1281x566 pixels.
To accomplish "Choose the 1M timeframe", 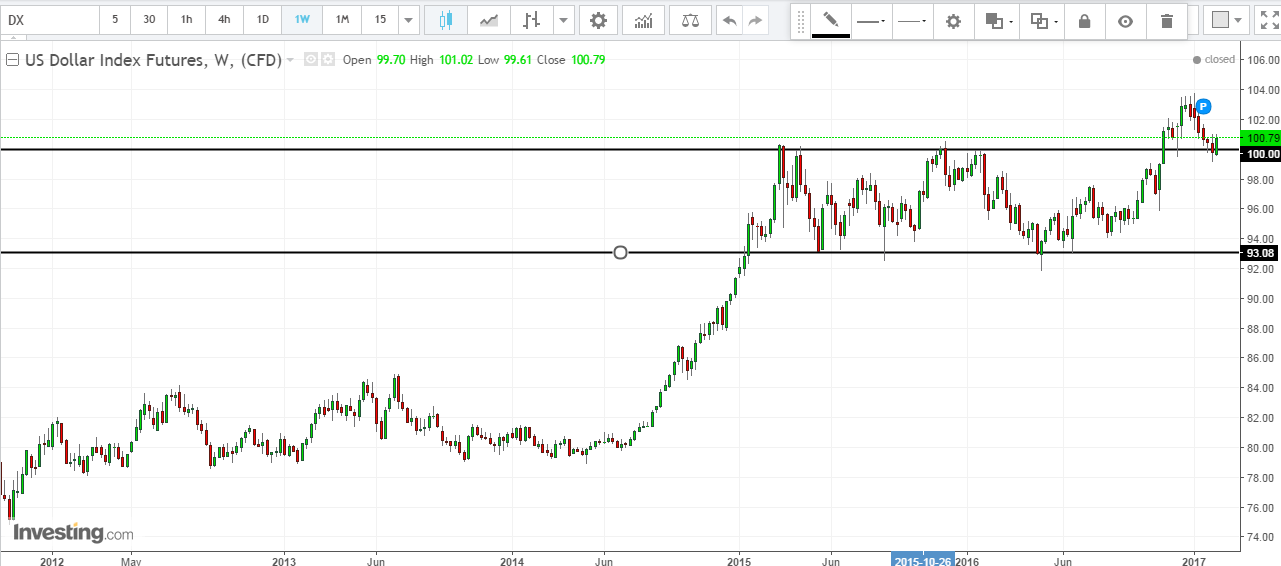I will pos(342,19).
